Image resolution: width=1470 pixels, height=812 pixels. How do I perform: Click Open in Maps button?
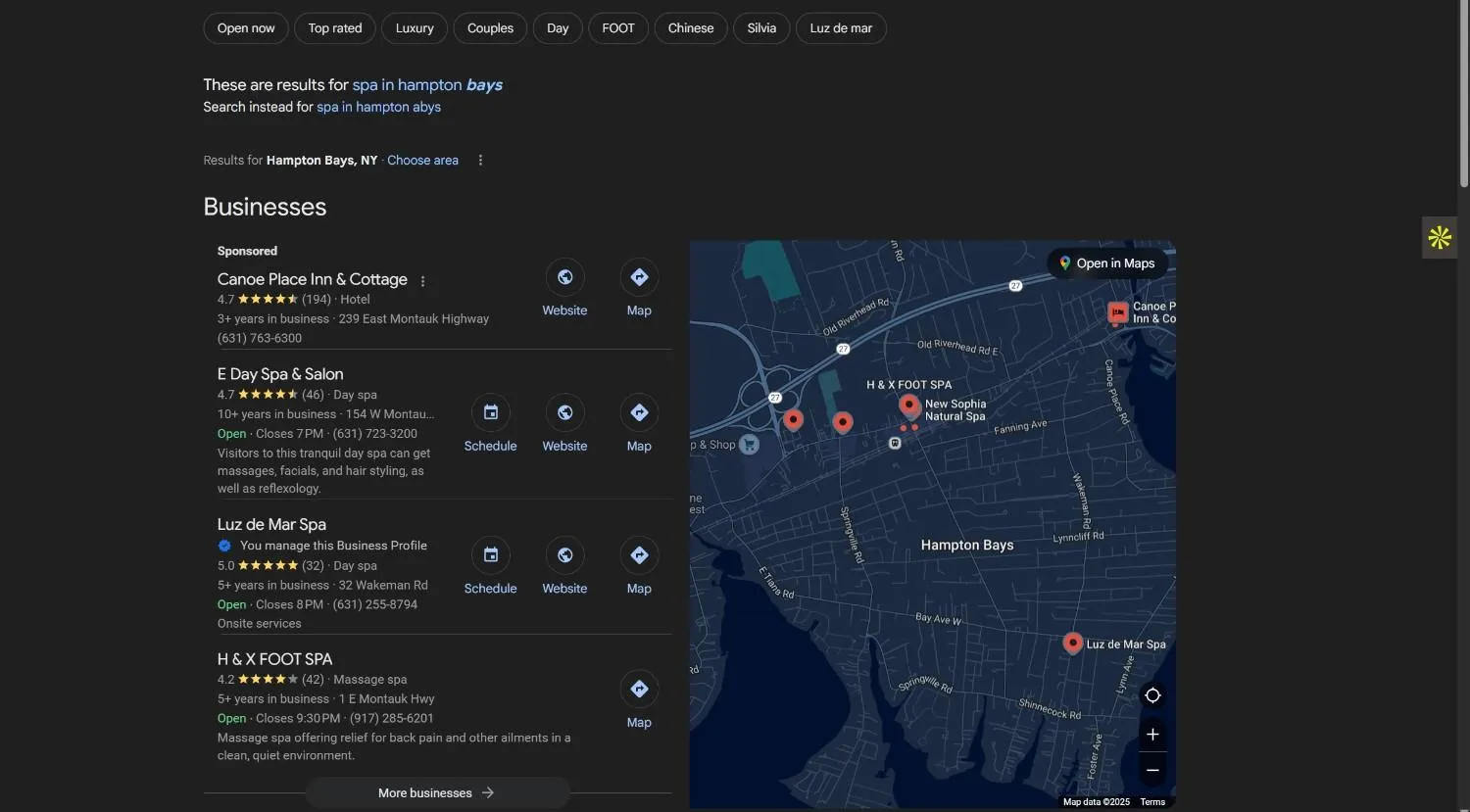[x=1107, y=263]
